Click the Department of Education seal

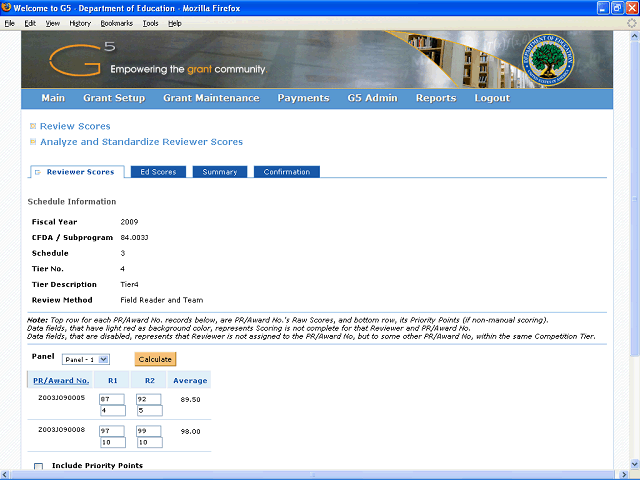click(x=548, y=60)
